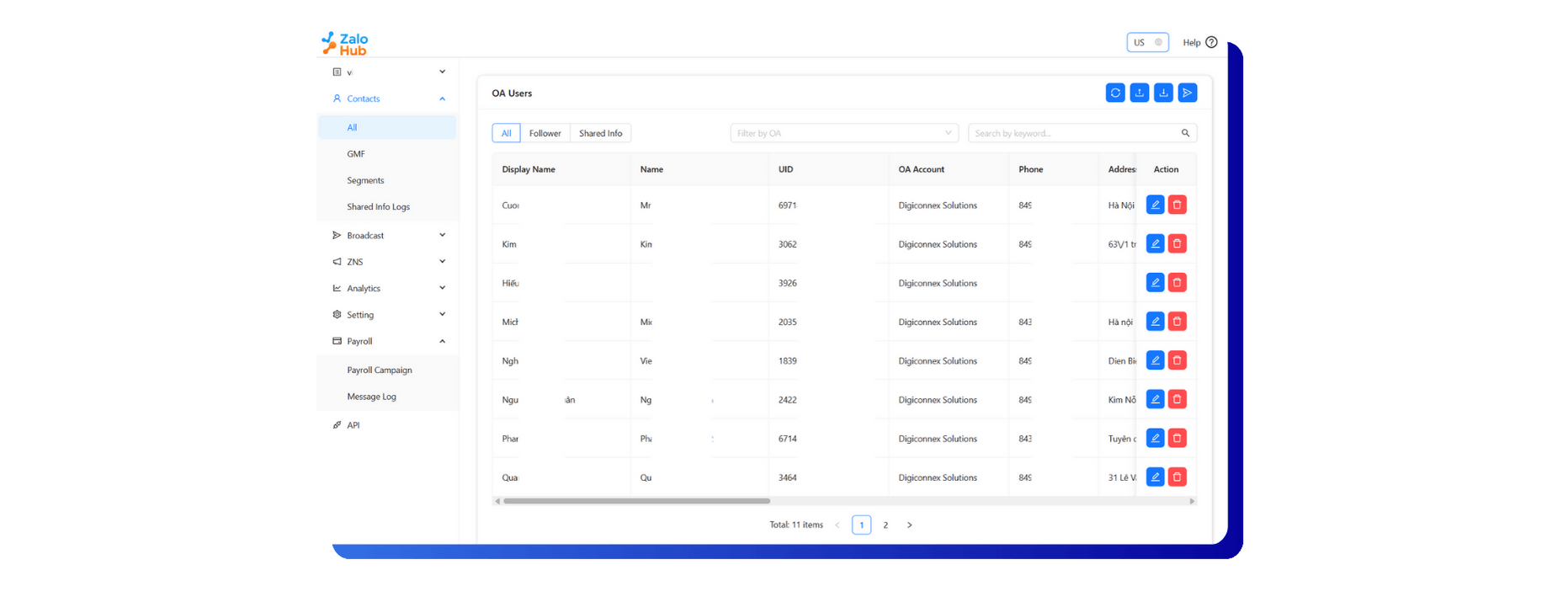Click the upload icon button

tap(1139, 93)
